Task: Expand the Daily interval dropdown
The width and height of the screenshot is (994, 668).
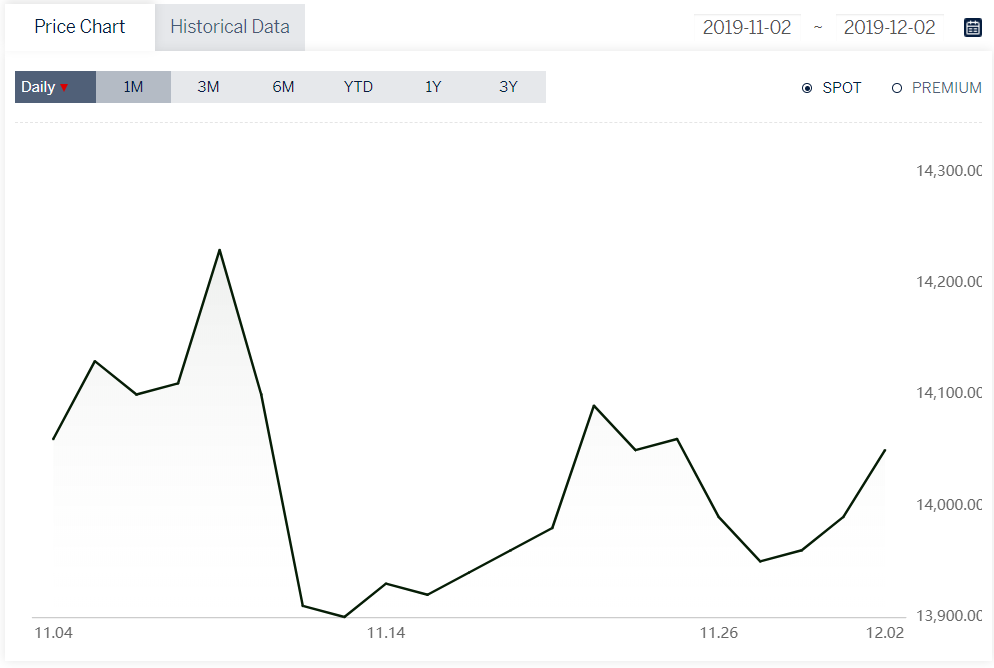Action: 55,87
